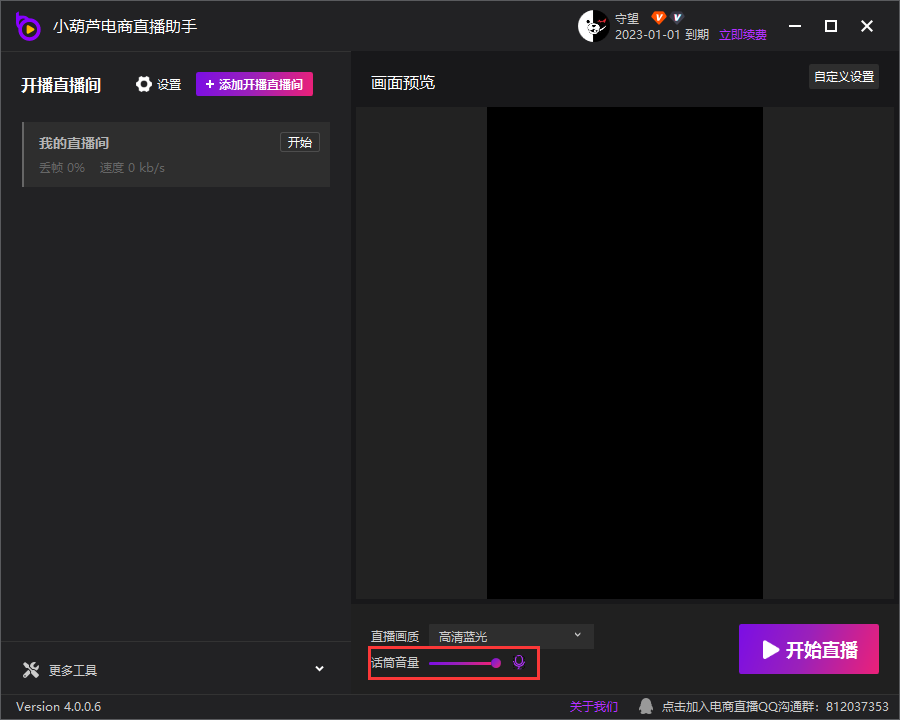Viewport: 900px width, 720px height.
Task: Mute the microphone using the mic icon
Action: coord(518,662)
